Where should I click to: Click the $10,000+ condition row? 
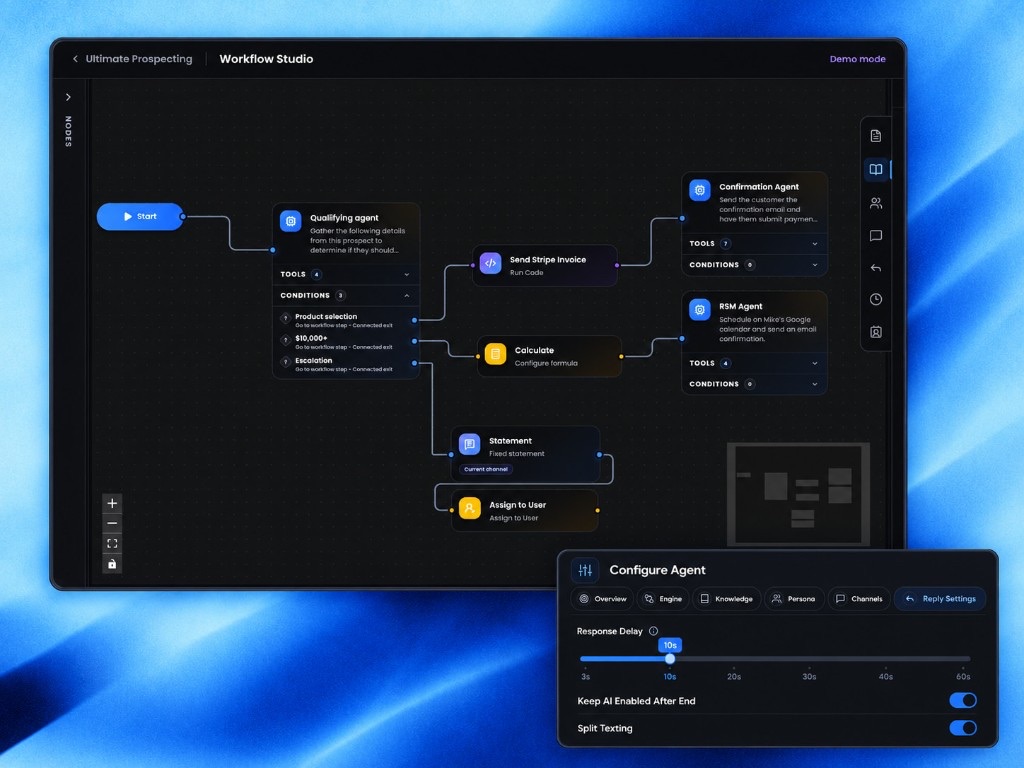click(345, 342)
